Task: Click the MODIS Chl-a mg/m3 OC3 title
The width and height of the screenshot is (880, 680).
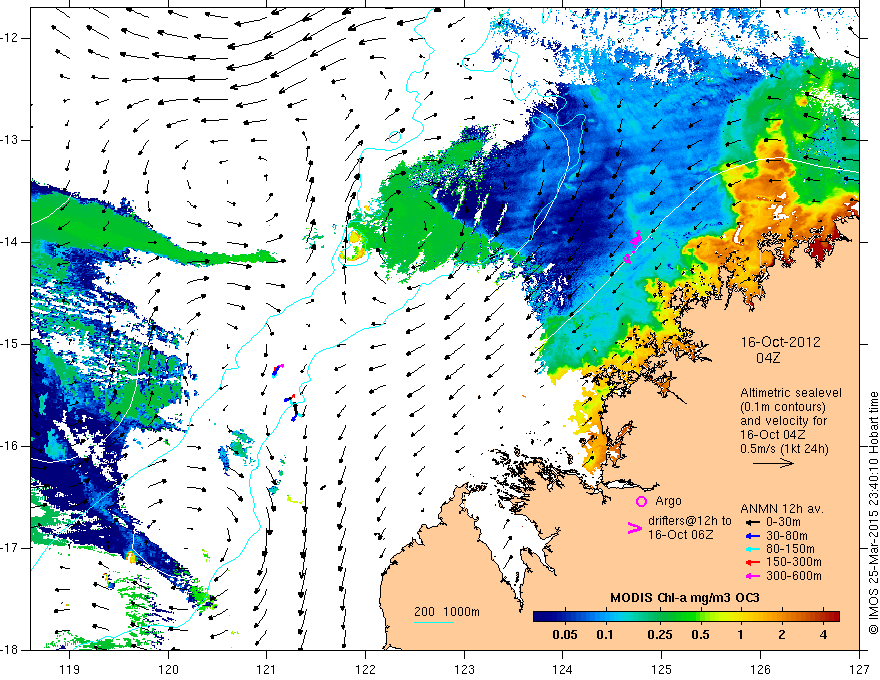Action: [685, 598]
